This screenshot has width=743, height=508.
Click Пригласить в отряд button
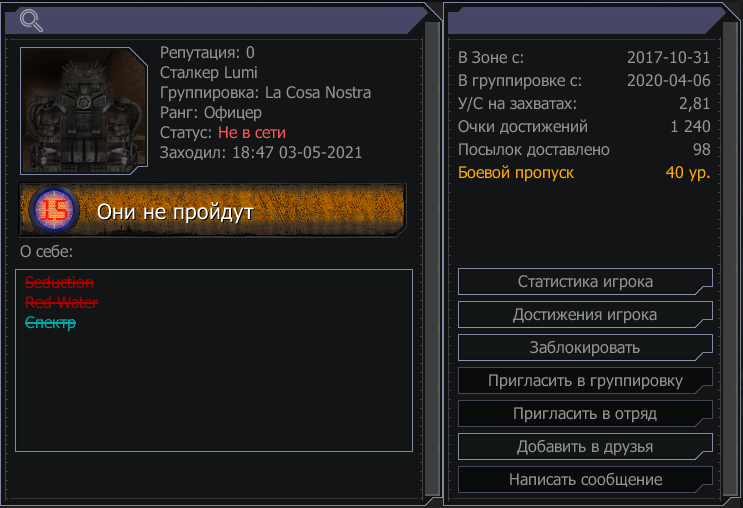tap(585, 414)
